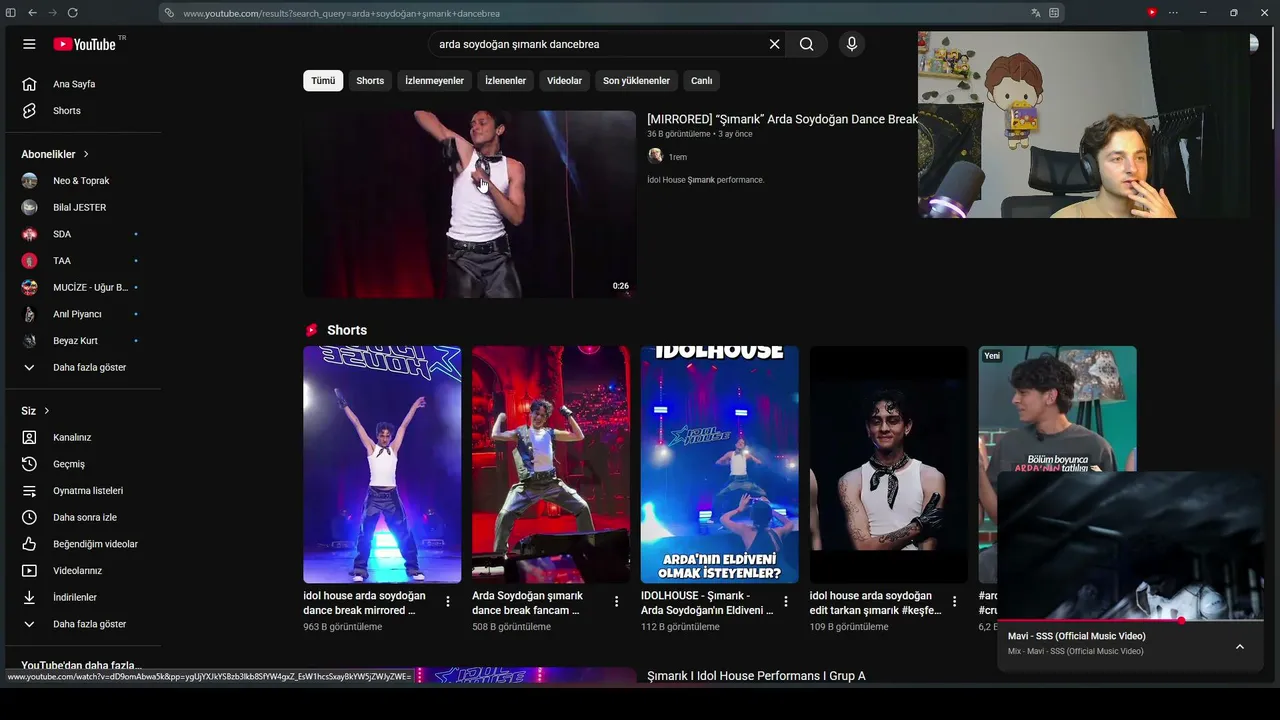
Task: Open the YouTube hamburger guide menu
Action: click(x=29, y=44)
